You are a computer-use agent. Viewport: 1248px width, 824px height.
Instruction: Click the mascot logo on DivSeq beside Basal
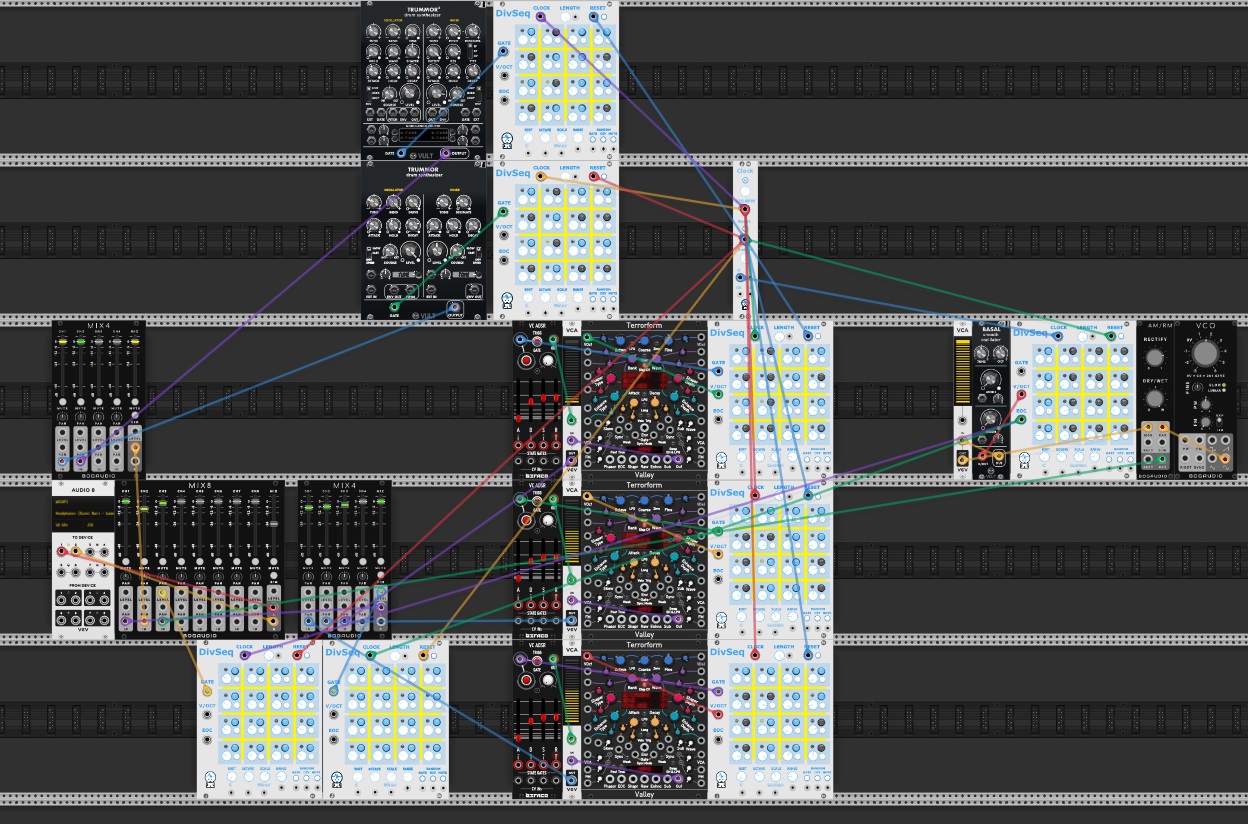(x=1024, y=461)
